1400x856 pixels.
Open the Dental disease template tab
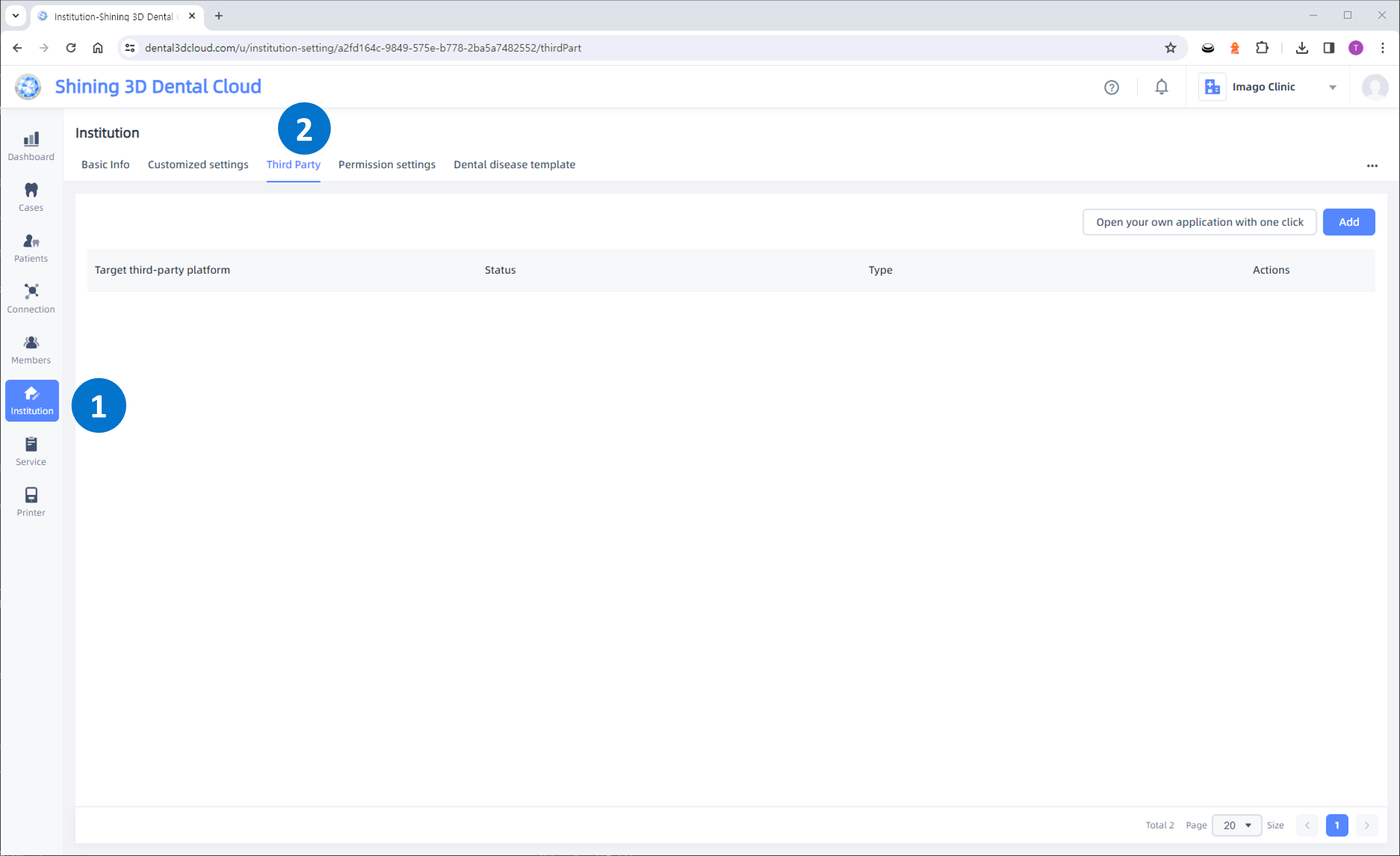point(514,164)
